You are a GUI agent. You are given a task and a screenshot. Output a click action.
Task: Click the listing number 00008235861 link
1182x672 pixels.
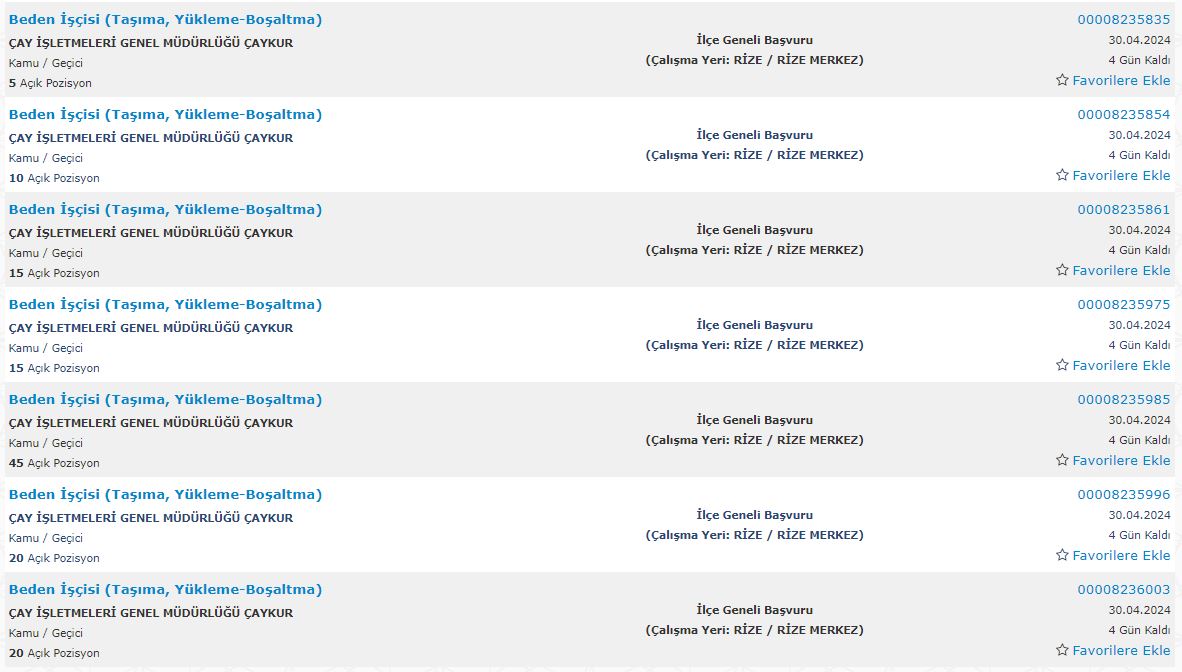(x=1123, y=210)
